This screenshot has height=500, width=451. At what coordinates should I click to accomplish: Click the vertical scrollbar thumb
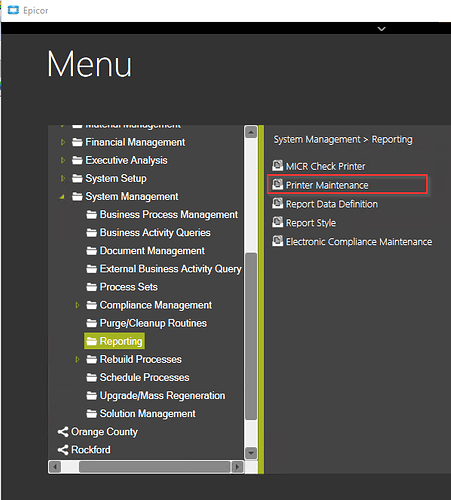click(x=251, y=336)
